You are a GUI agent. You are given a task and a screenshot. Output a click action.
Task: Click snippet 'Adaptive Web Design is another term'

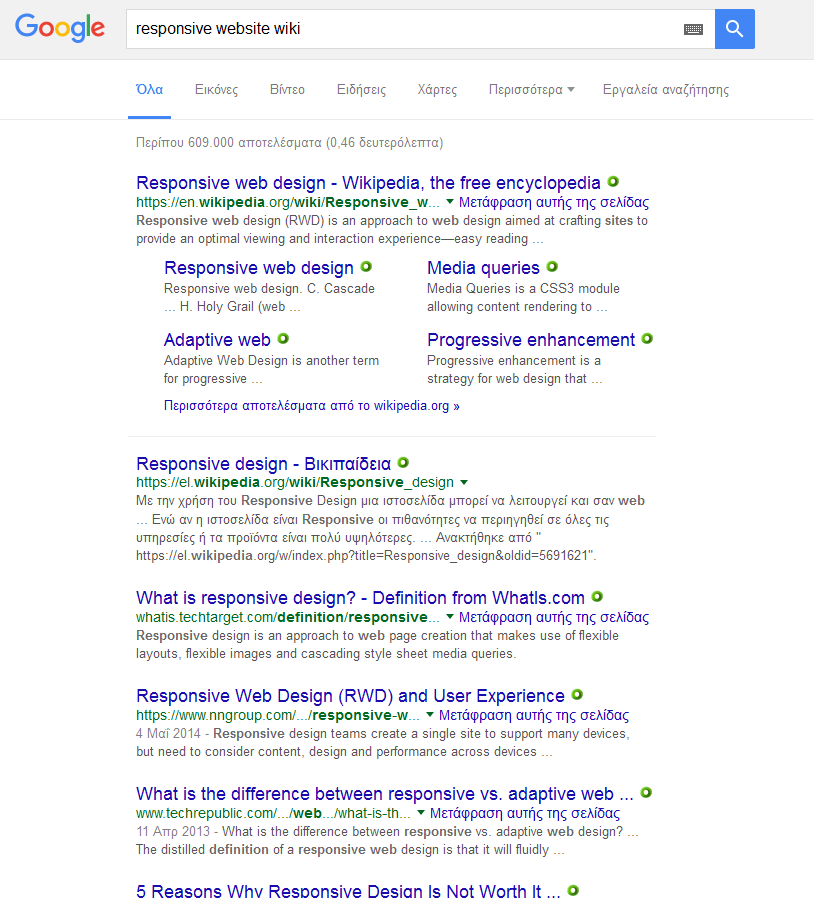272,361
